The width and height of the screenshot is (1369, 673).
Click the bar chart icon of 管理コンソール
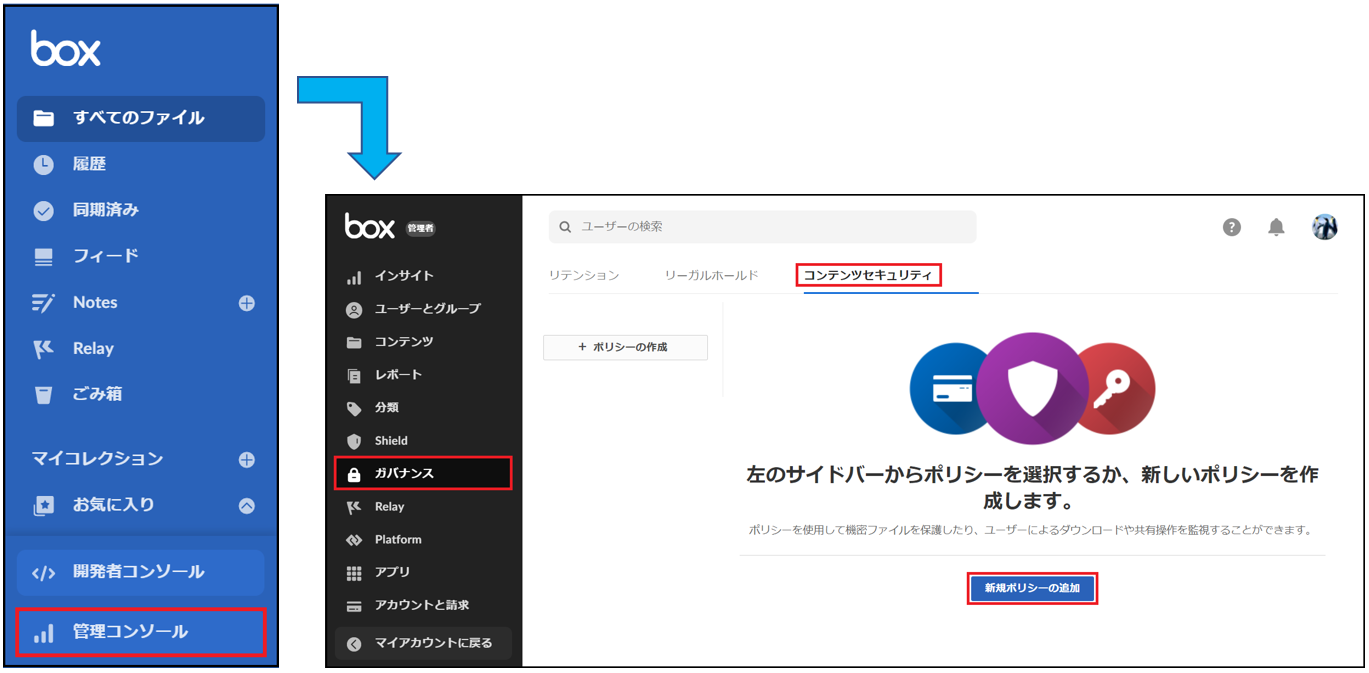click(43, 633)
